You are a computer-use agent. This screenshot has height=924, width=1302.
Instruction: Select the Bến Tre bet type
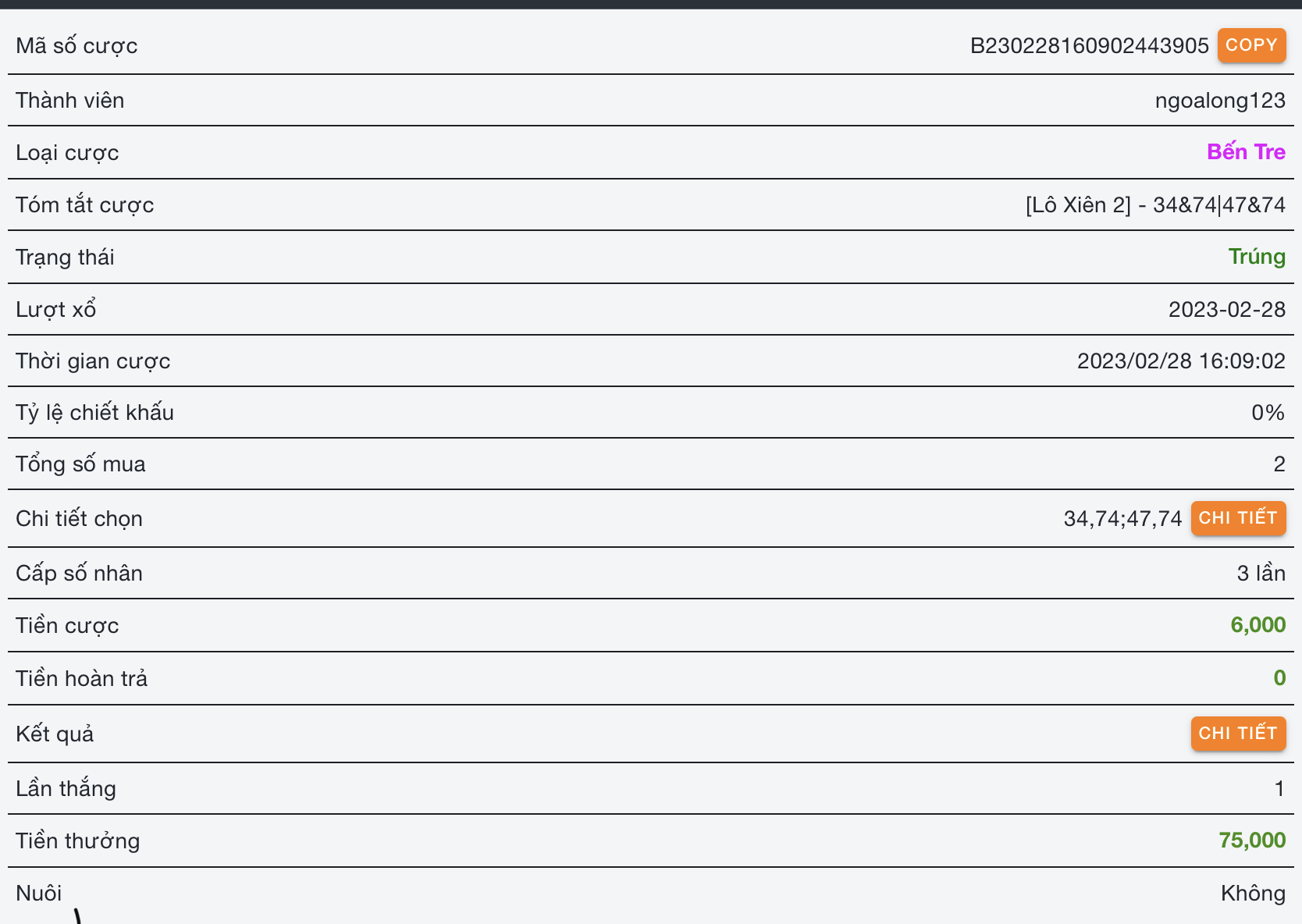(1246, 151)
